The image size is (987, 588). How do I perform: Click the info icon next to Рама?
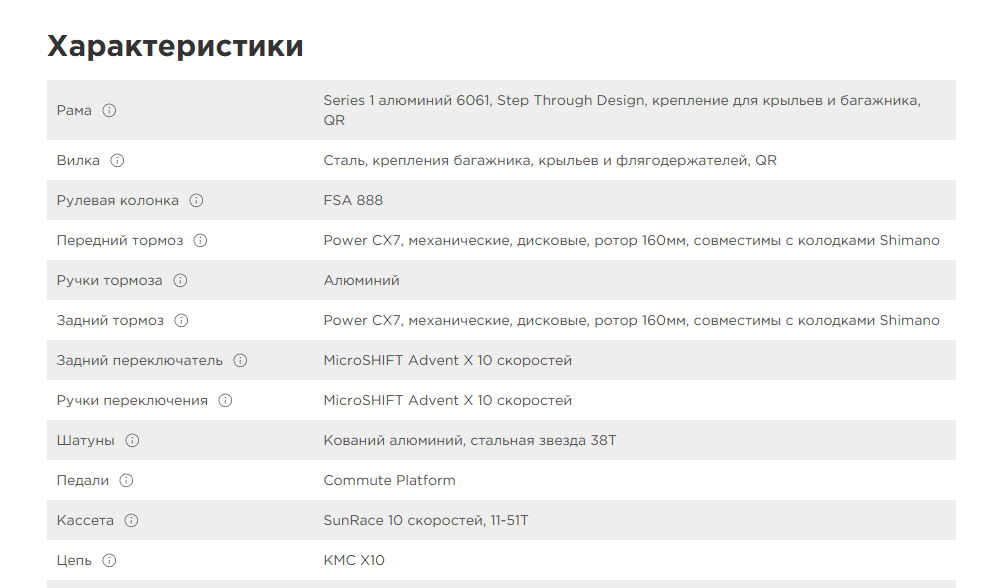tap(110, 110)
